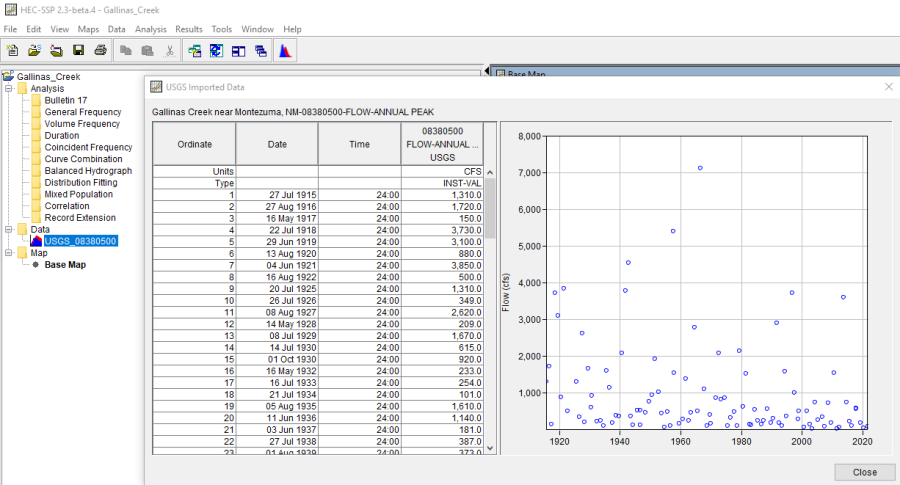Click the Tile Windows toolbar icon
This screenshot has width=900, height=485.
(x=239, y=50)
